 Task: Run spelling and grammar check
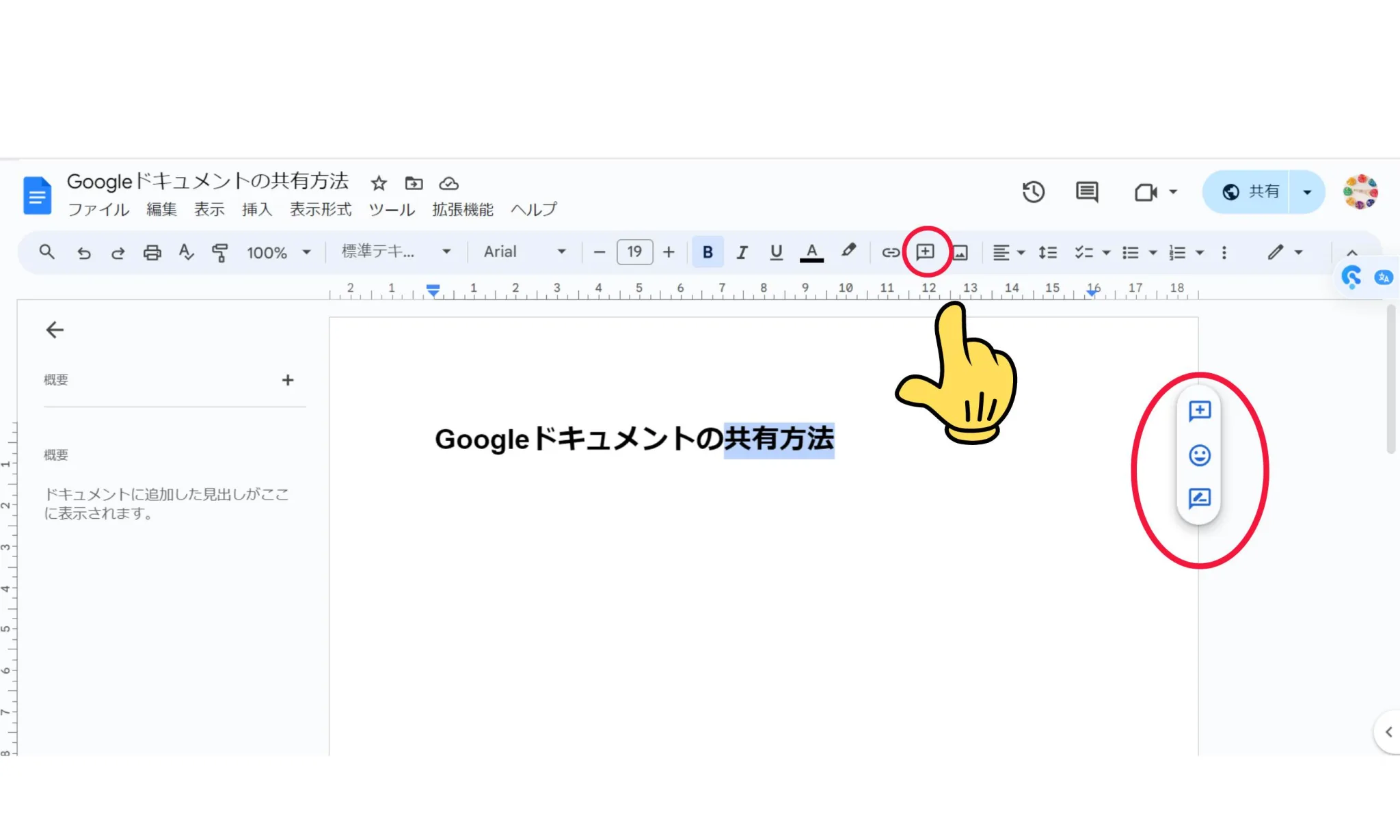click(186, 252)
